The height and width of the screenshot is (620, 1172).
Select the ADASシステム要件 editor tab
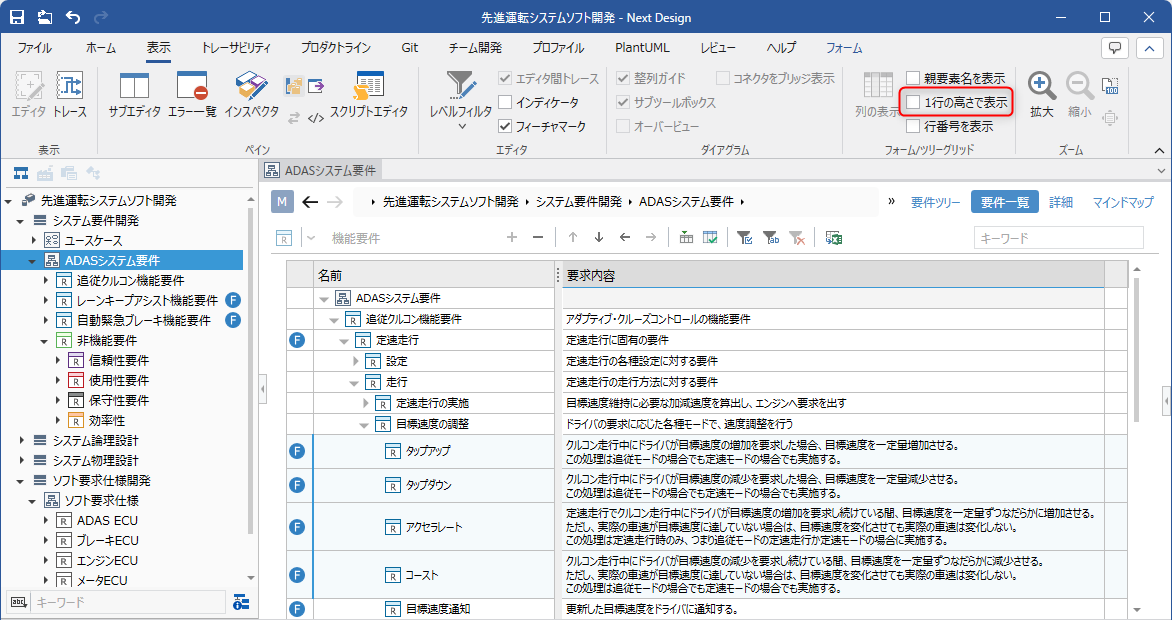click(x=321, y=170)
